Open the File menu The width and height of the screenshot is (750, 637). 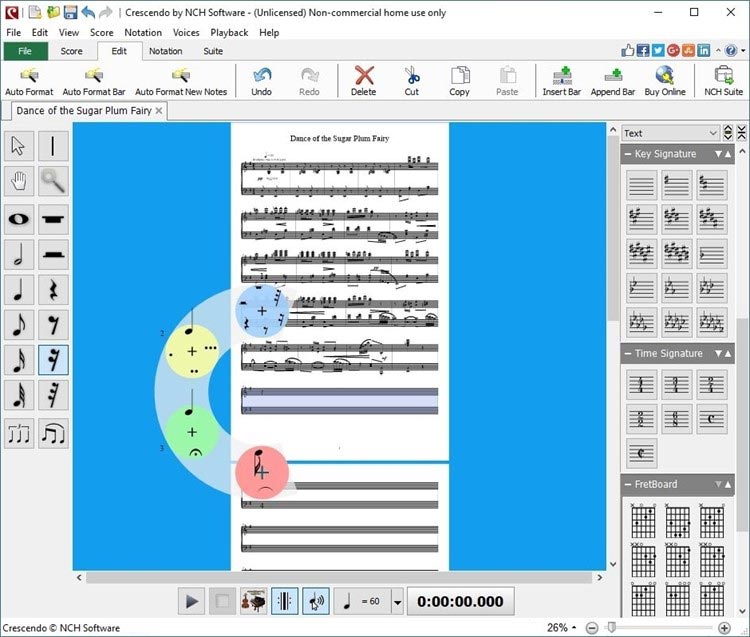(x=13, y=33)
